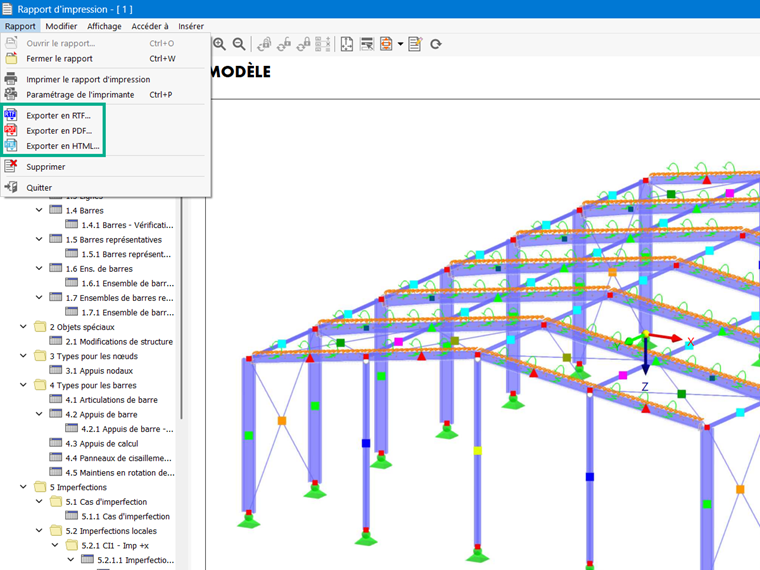Collapse the 2 Objets spéciaux folder
This screenshot has height=570, width=760.
23,327
